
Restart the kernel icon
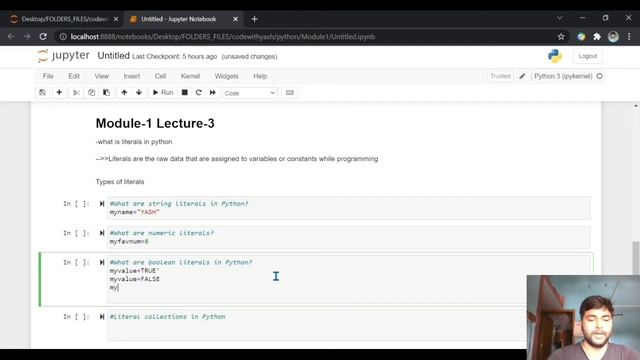pyautogui.click(x=198, y=93)
